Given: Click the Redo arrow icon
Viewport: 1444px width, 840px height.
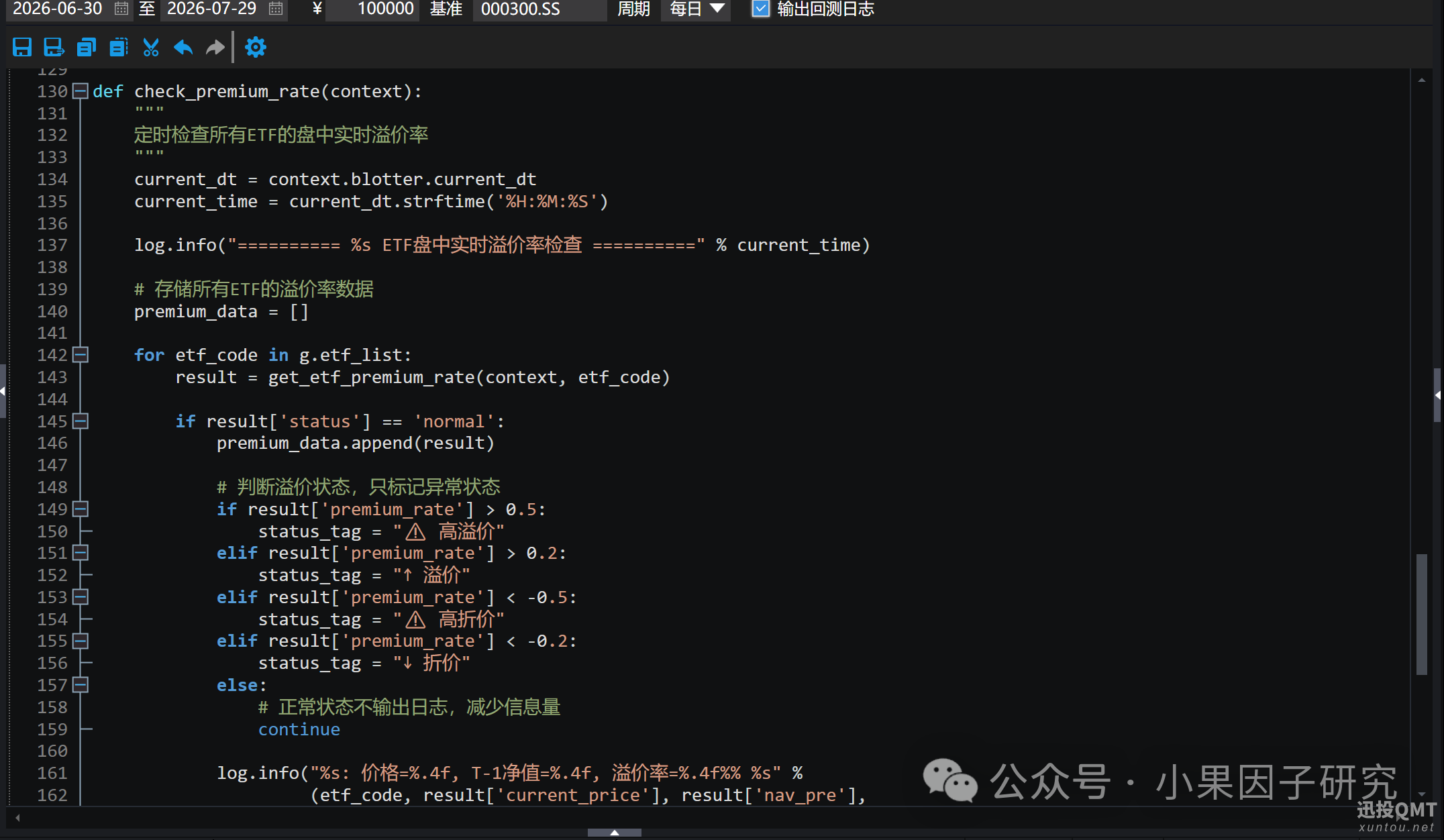Looking at the screenshot, I should (215, 47).
